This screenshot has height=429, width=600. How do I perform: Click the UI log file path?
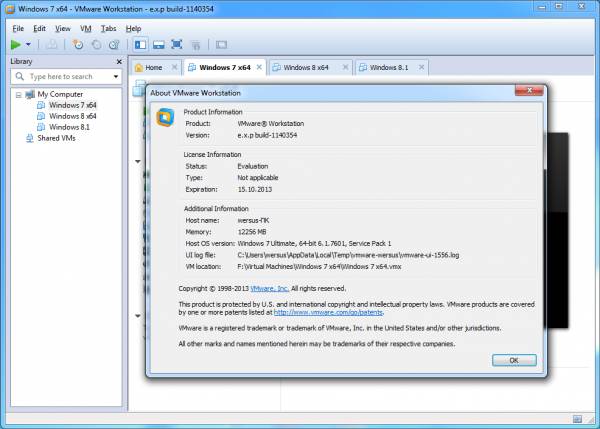click(348, 255)
